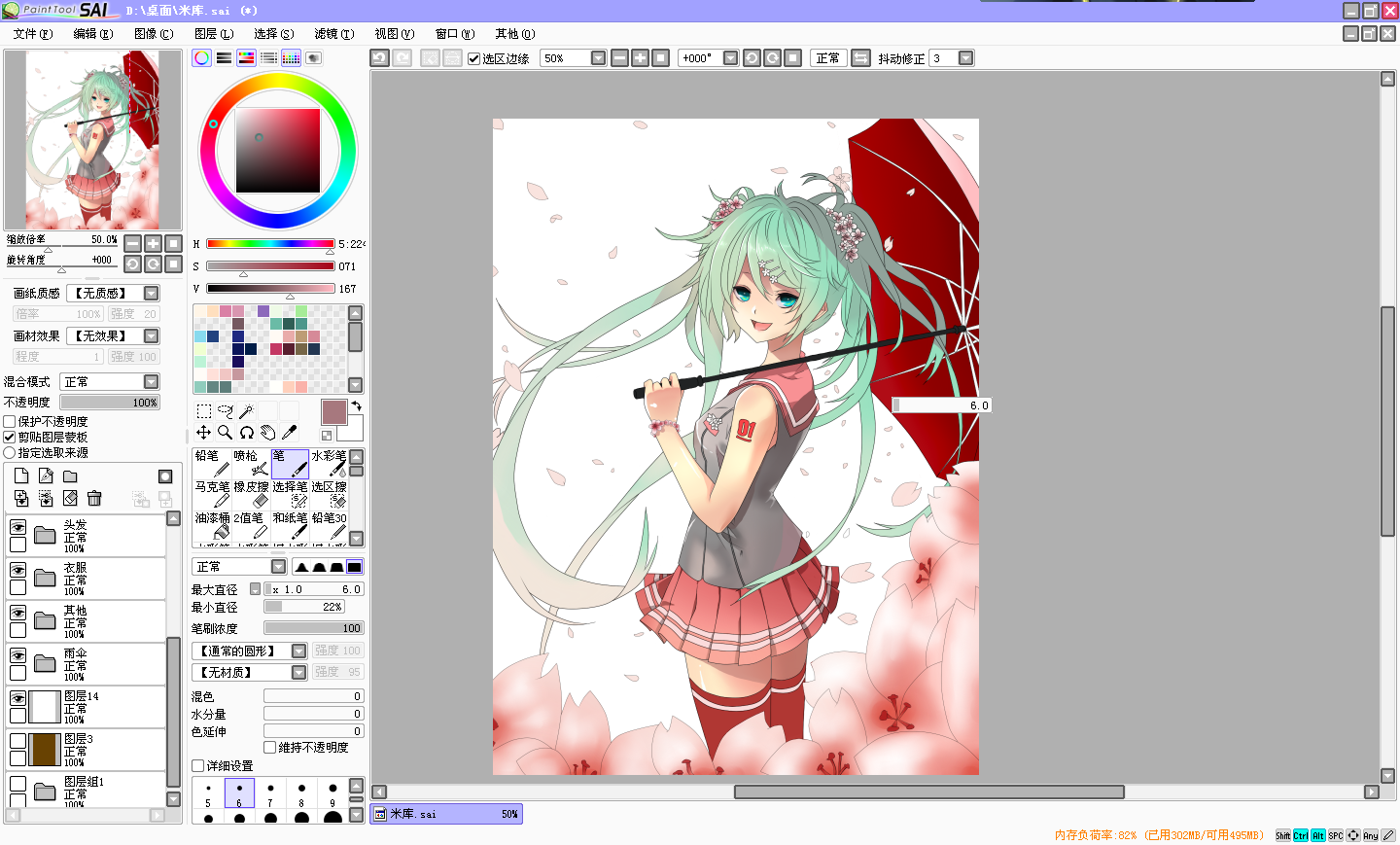Check the 详细设置 checkbox
This screenshot has height=845, width=1400.
(198, 766)
